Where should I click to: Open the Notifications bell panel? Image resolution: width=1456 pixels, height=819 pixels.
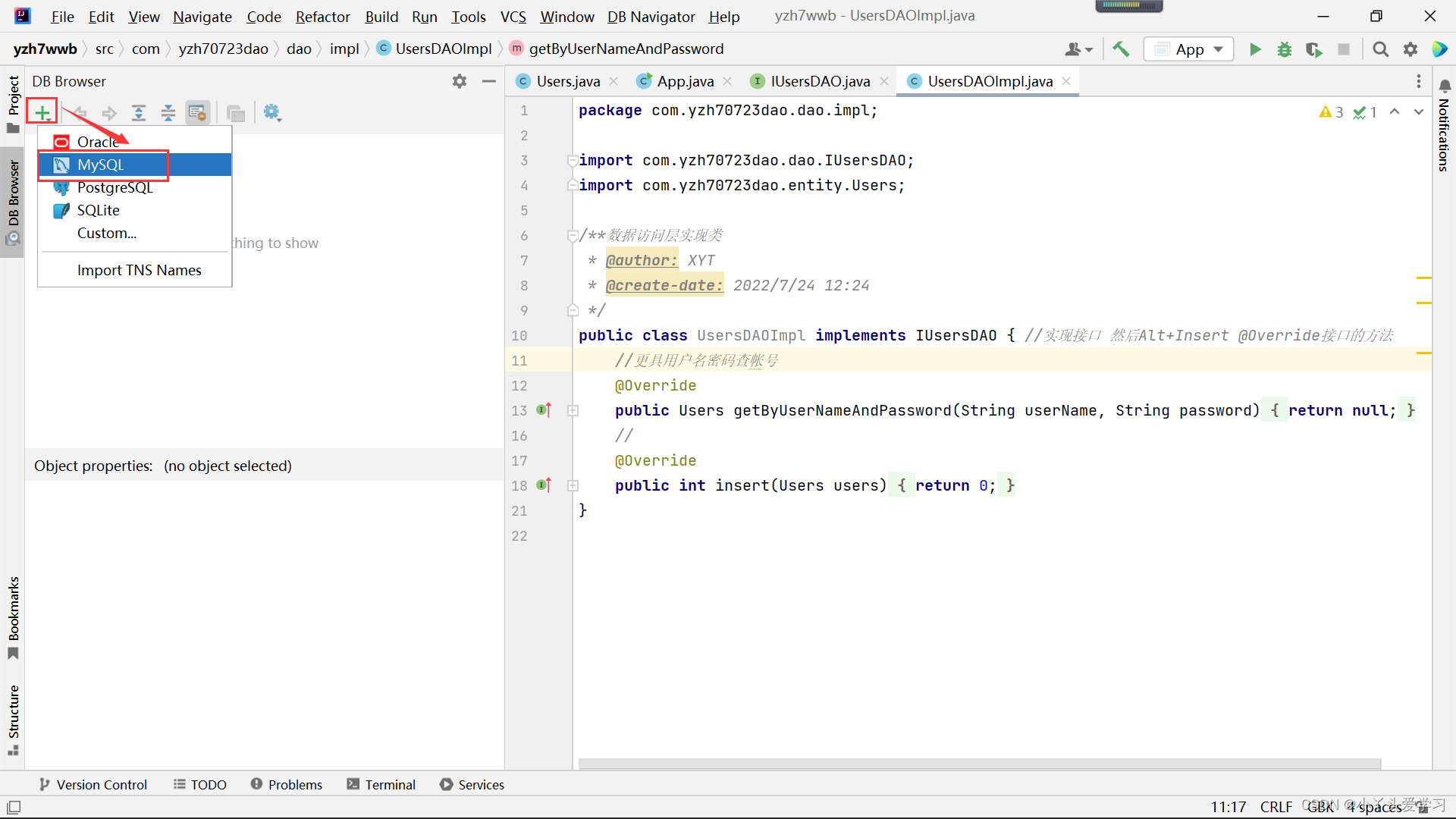point(1445,86)
